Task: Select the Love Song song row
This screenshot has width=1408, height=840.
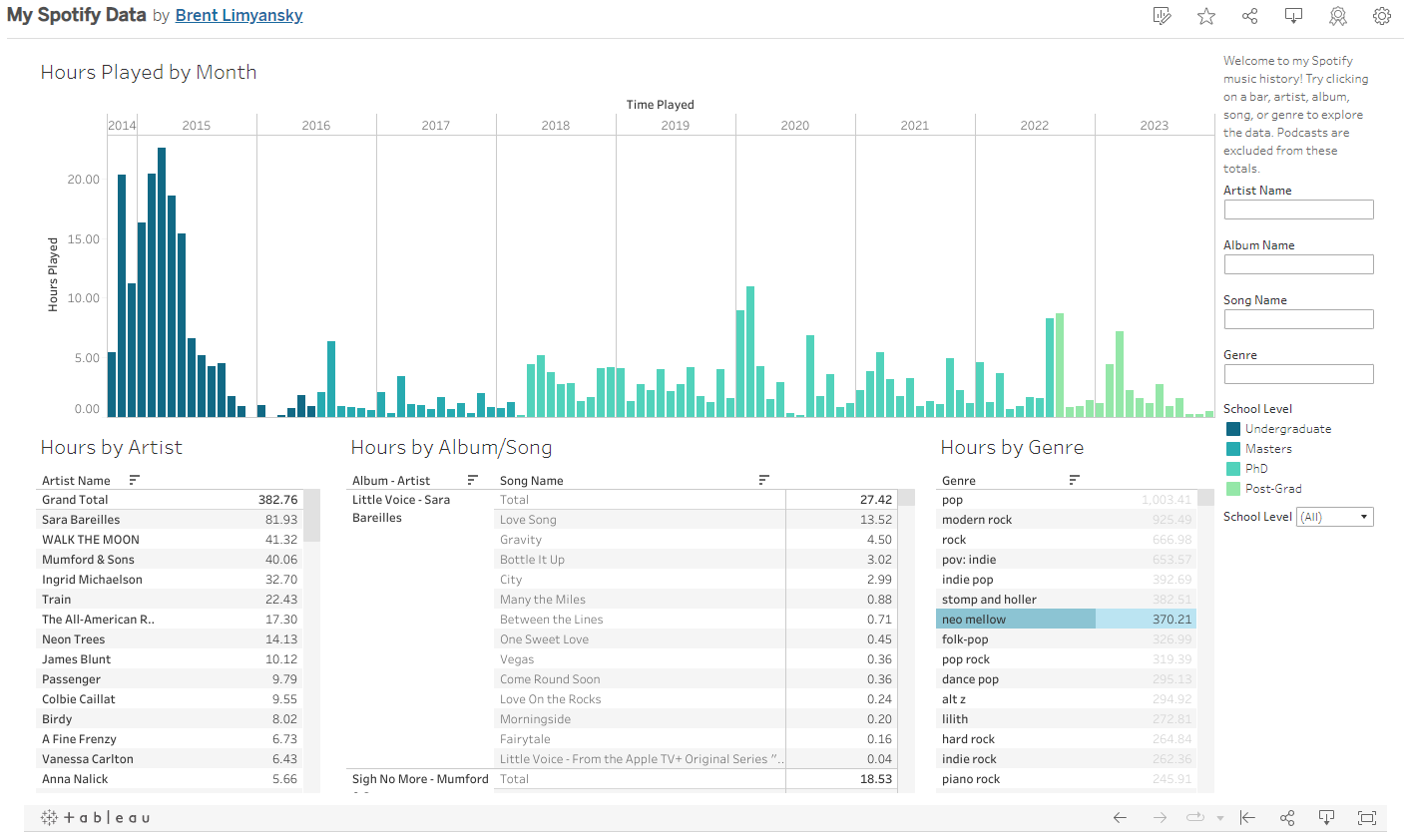Action: point(697,520)
